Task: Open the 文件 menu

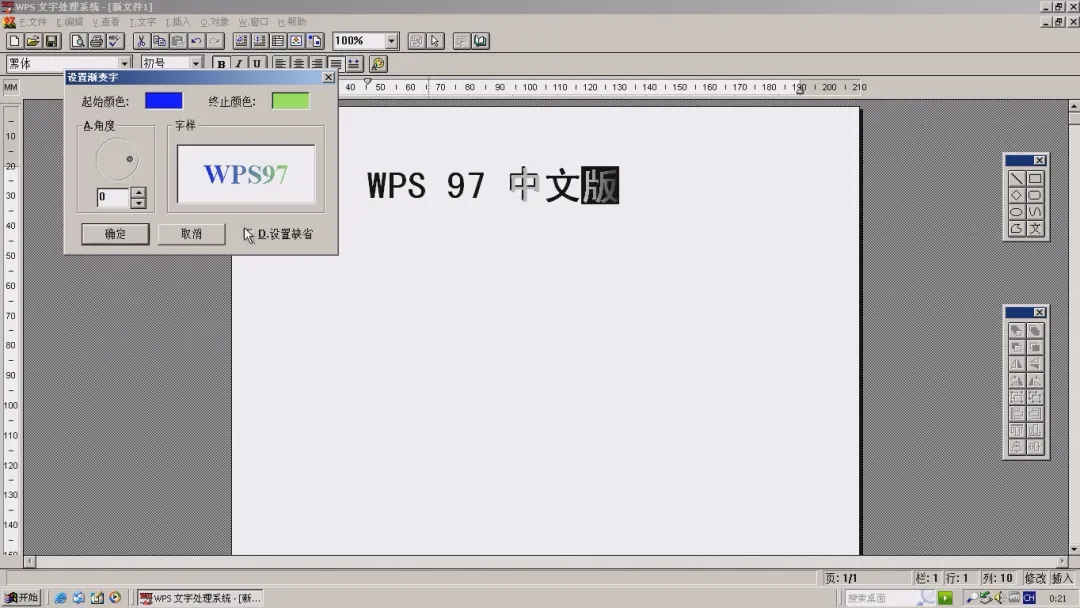Action: tap(33, 22)
